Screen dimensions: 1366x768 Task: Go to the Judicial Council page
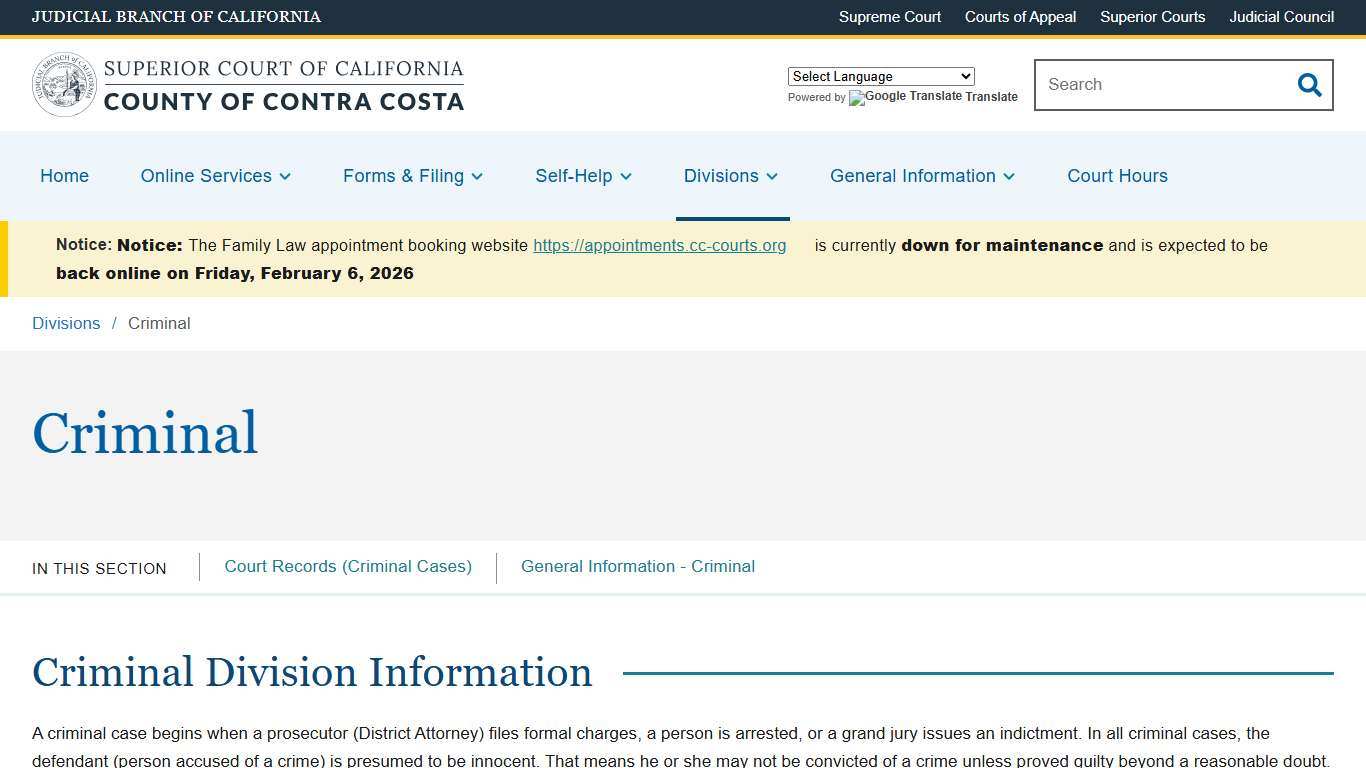1281,17
